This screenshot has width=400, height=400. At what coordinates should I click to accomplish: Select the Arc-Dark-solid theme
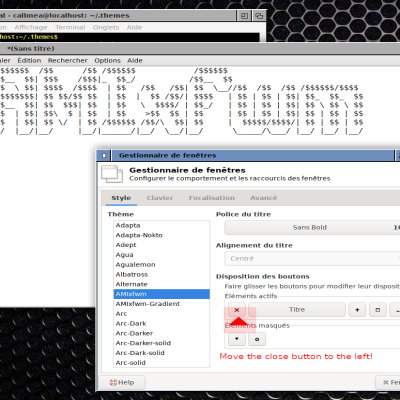pos(161,353)
